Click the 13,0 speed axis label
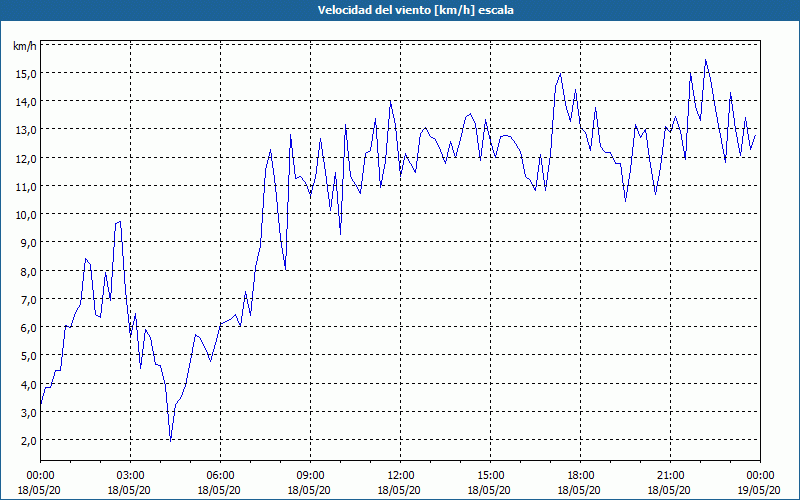This screenshot has width=800, height=500. (26, 130)
